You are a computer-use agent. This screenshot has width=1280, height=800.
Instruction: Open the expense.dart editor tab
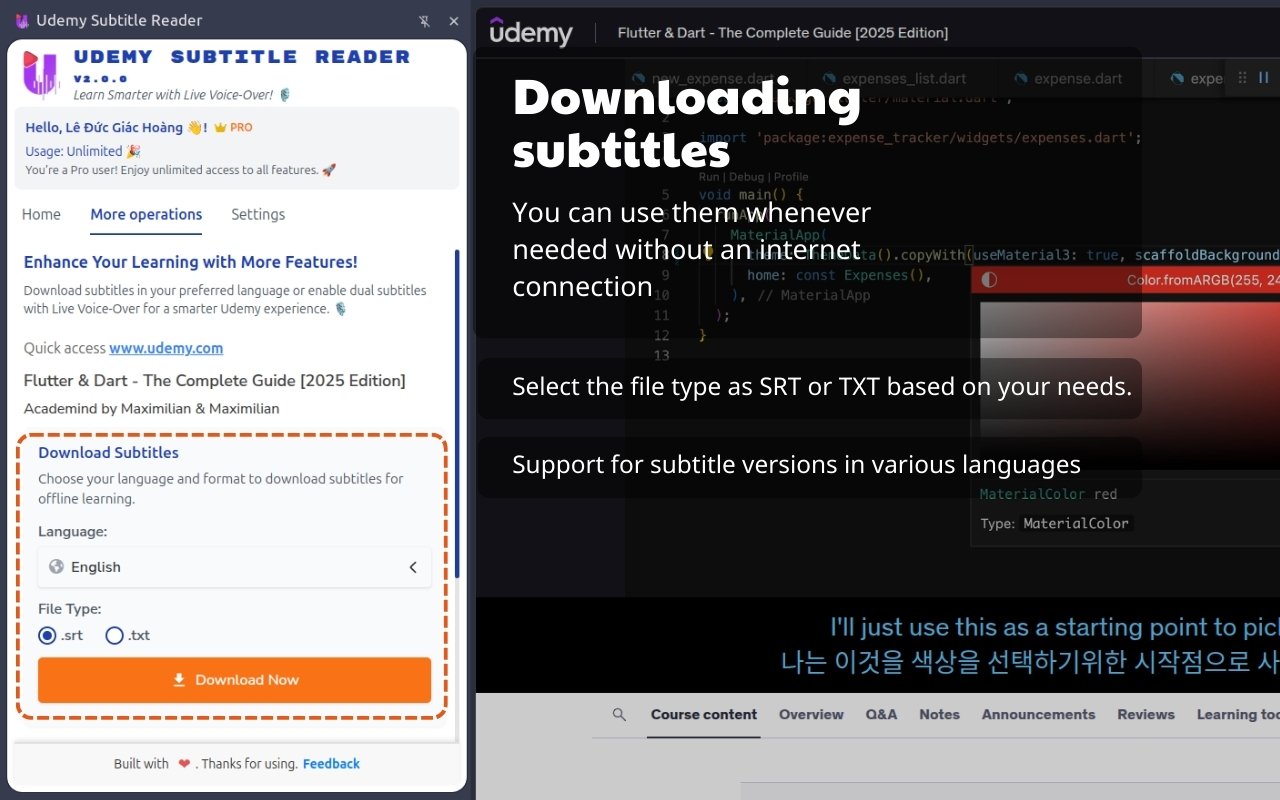[1076, 78]
